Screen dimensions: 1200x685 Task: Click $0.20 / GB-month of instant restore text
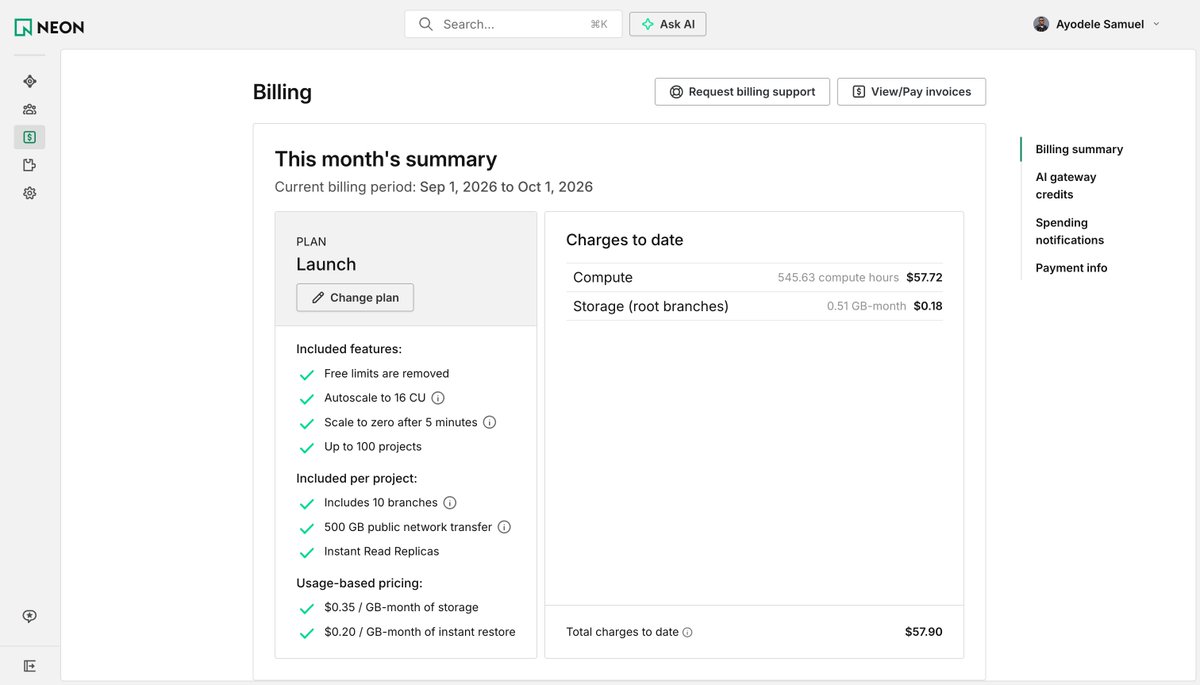point(420,632)
